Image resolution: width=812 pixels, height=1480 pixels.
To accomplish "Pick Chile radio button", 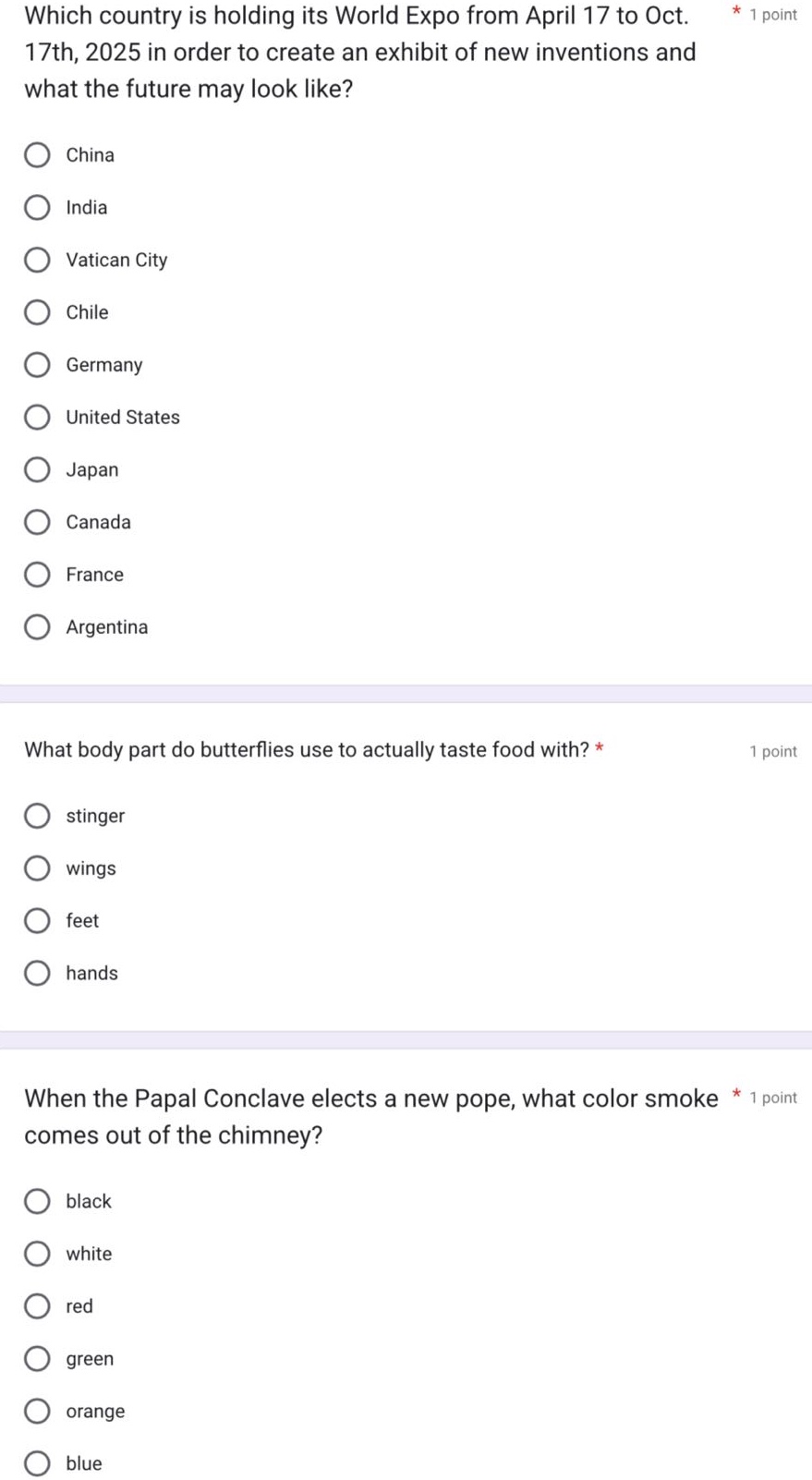I will pyautogui.click(x=37, y=313).
